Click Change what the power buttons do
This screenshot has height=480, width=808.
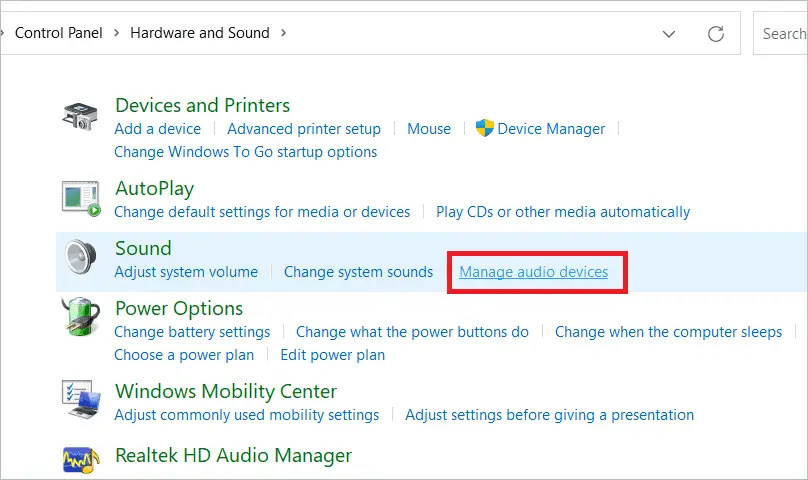click(412, 332)
